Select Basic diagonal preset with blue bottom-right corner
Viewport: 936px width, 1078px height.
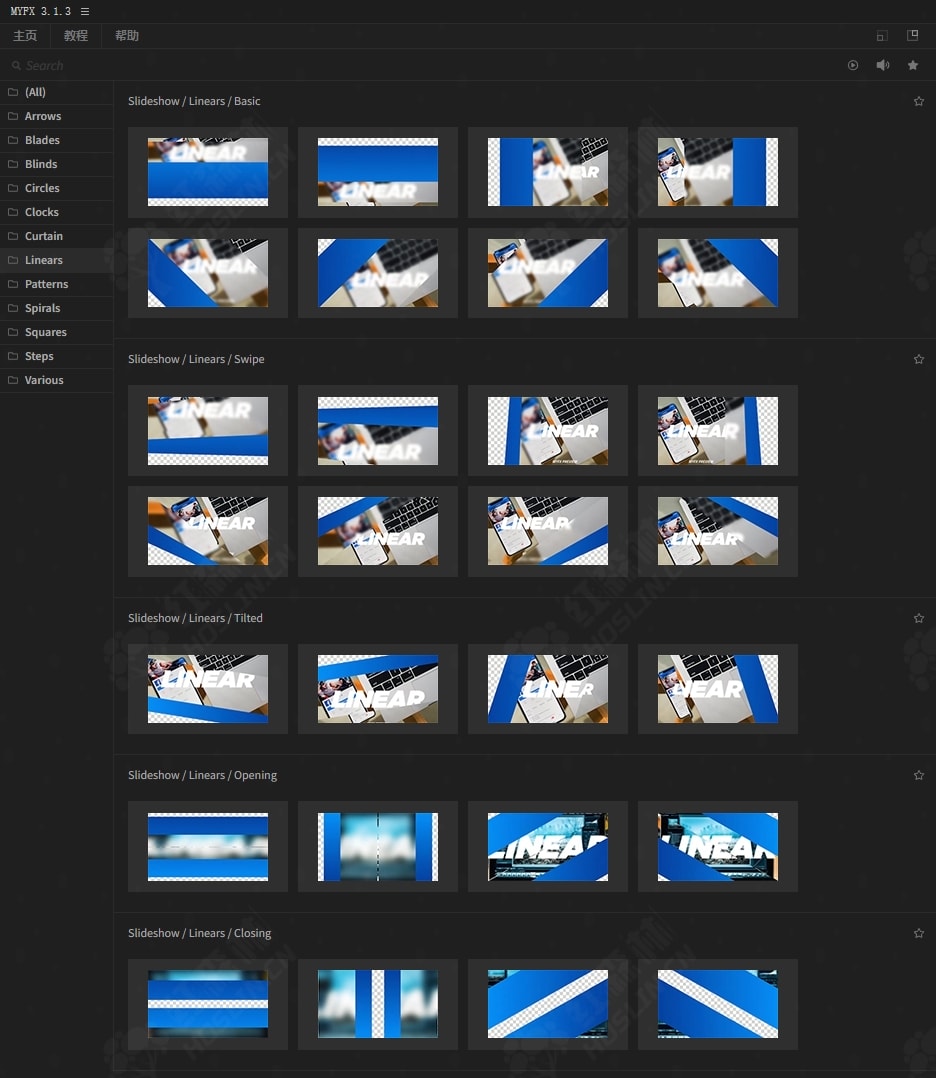(x=547, y=273)
